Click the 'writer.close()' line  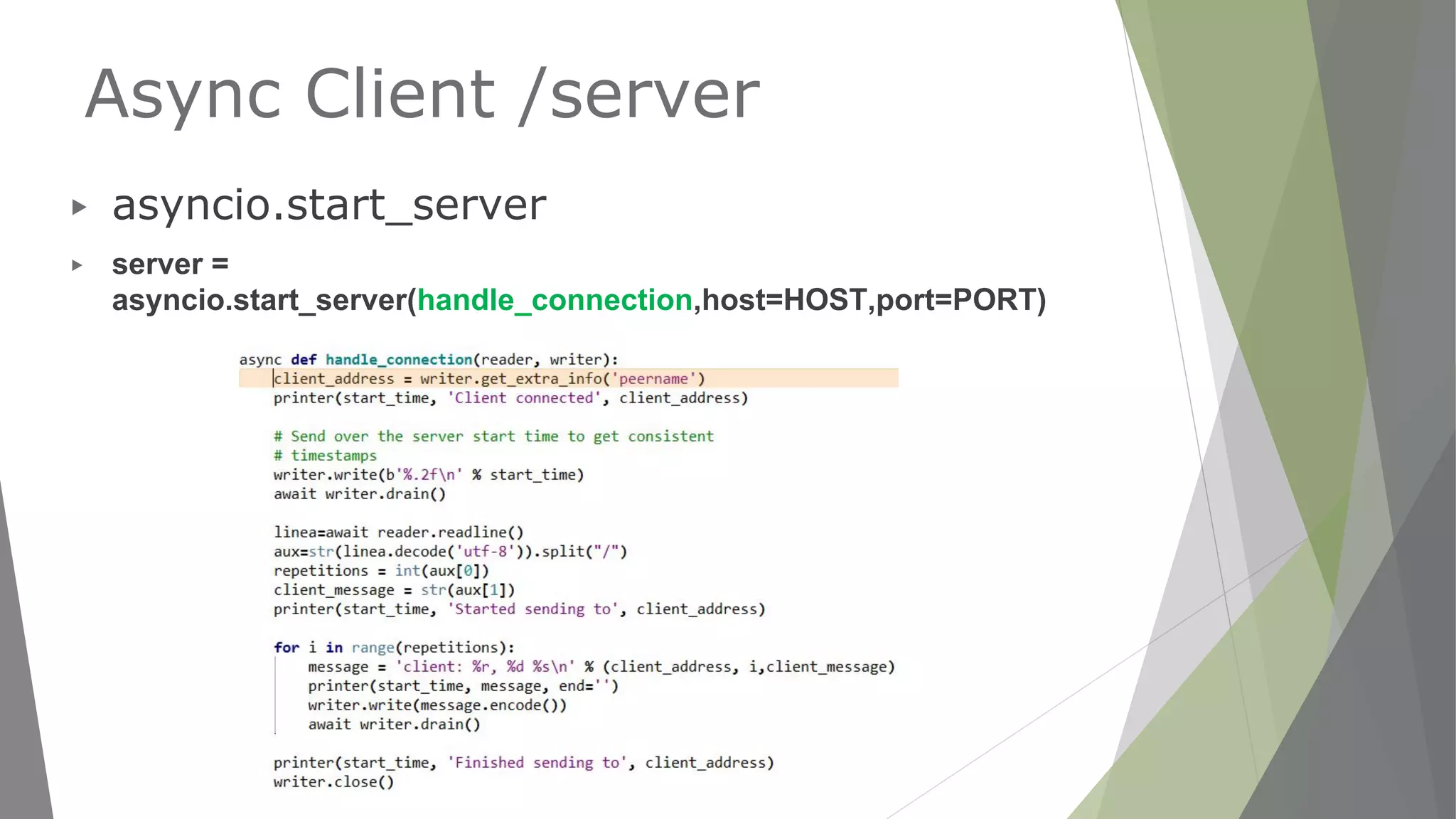(x=334, y=782)
